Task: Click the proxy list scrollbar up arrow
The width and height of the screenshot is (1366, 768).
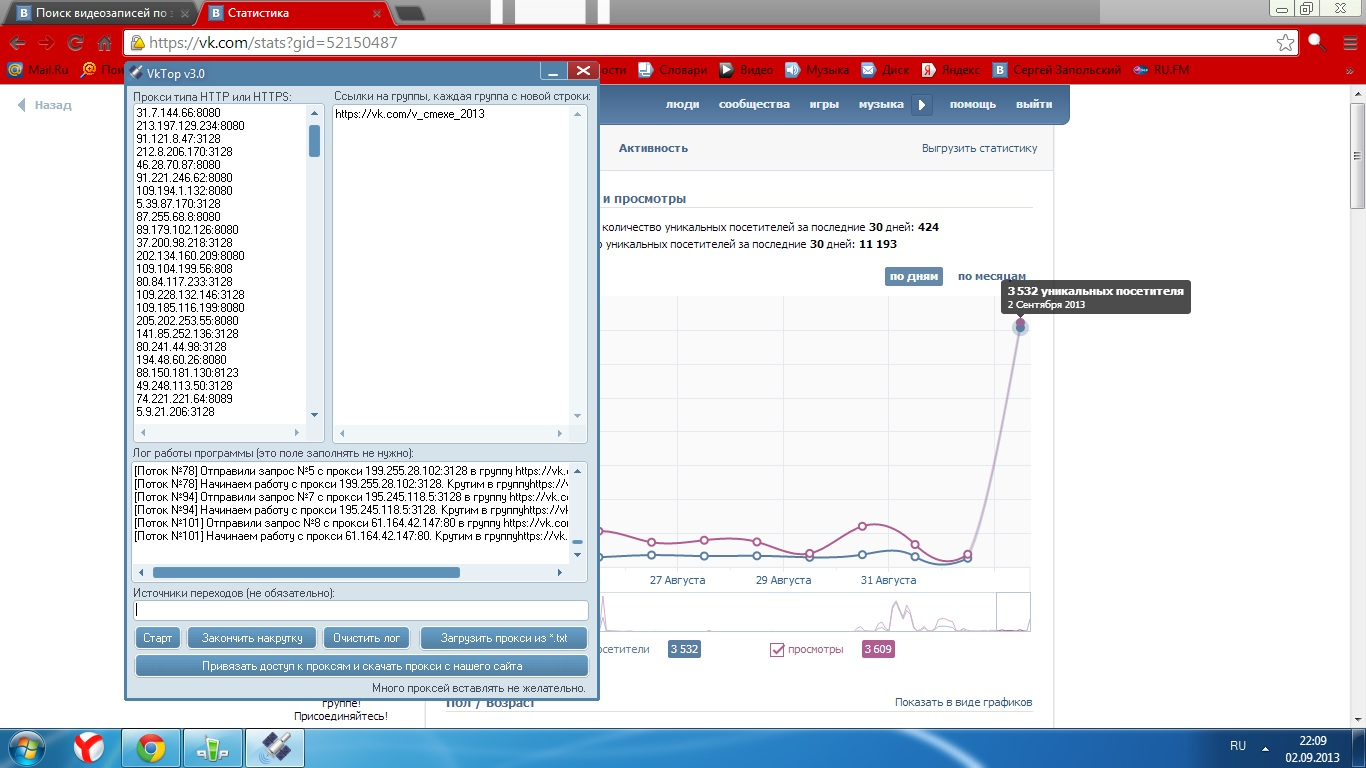Action: click(314, 113)
